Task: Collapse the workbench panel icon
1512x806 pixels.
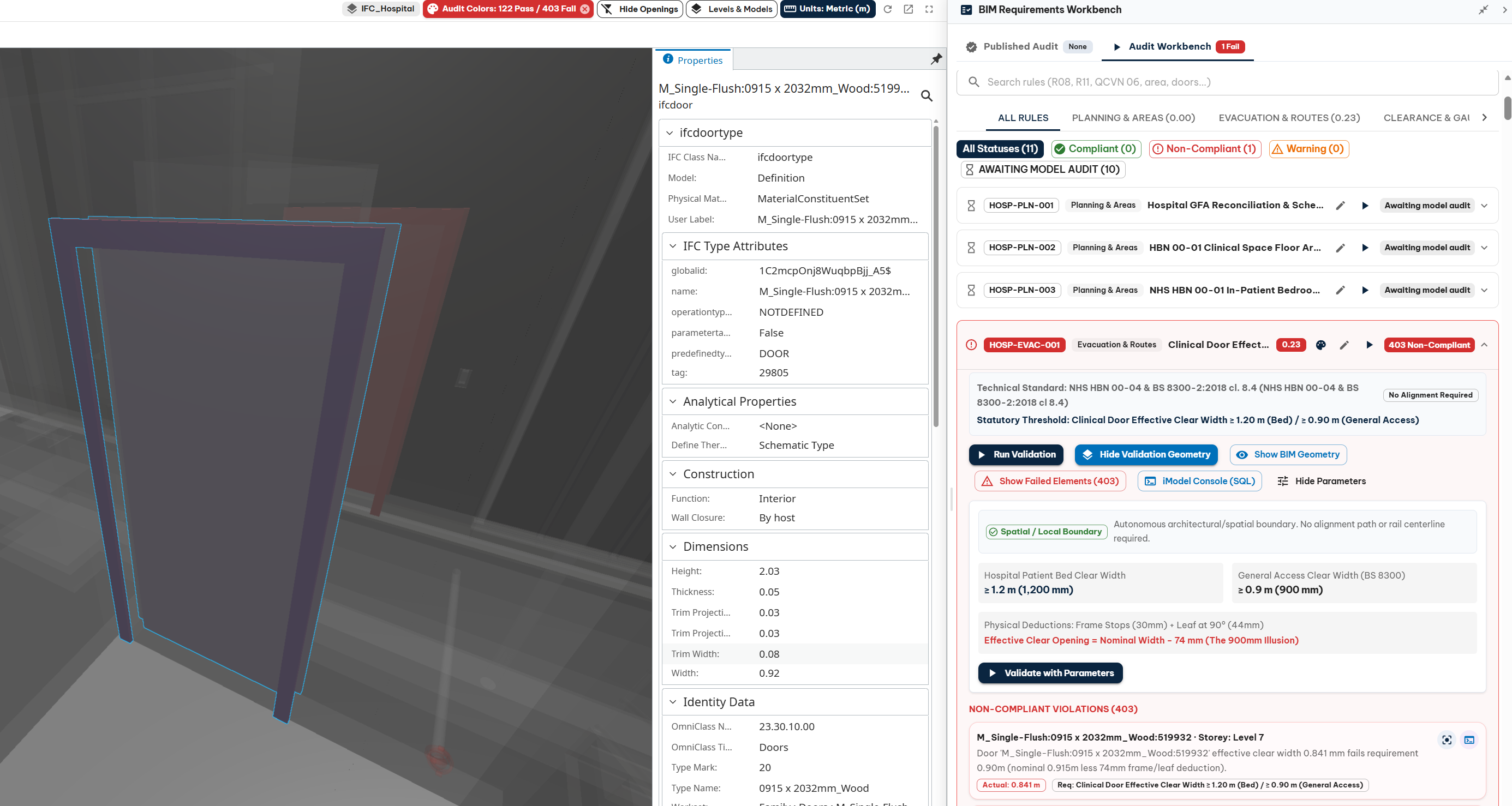Action: click(x=1483, y=9)
